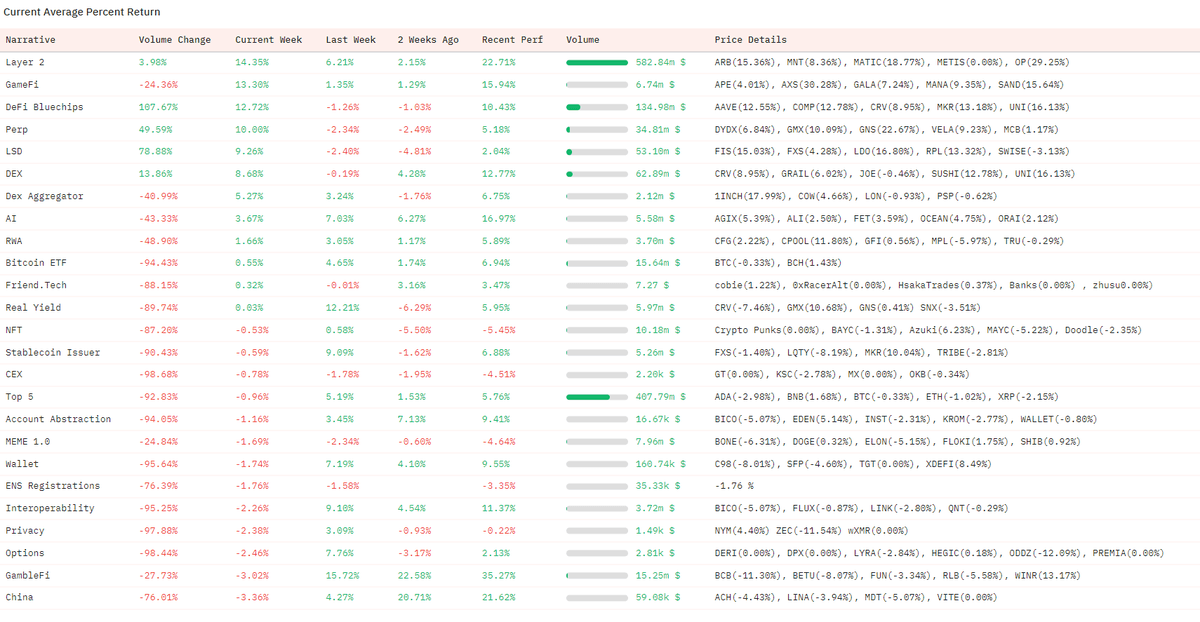Select the GameFi narrative name
The image size is (1200, 622).
(23, 85)
